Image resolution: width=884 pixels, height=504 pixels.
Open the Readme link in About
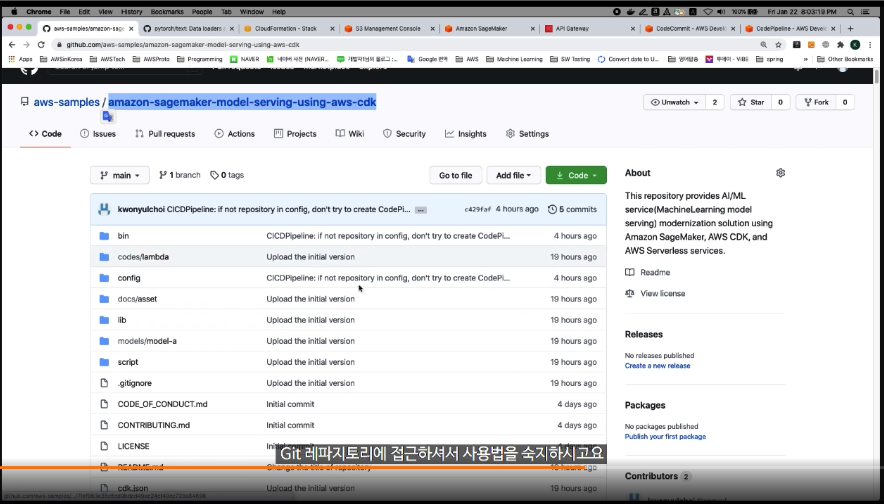(x=648, y=272)
